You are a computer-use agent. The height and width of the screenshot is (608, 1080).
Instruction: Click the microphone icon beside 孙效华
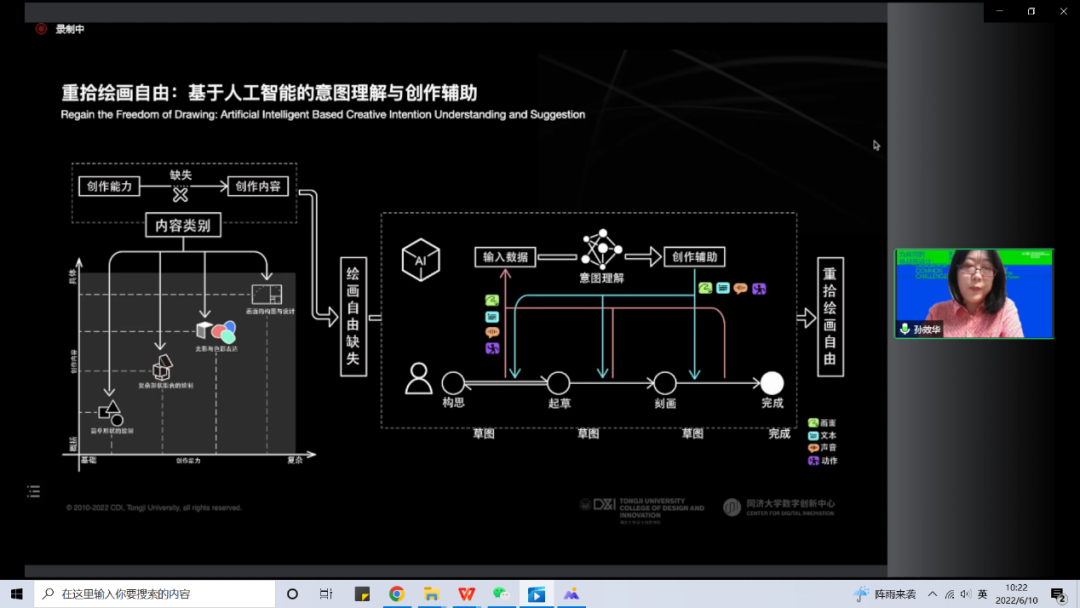[905, 328]
